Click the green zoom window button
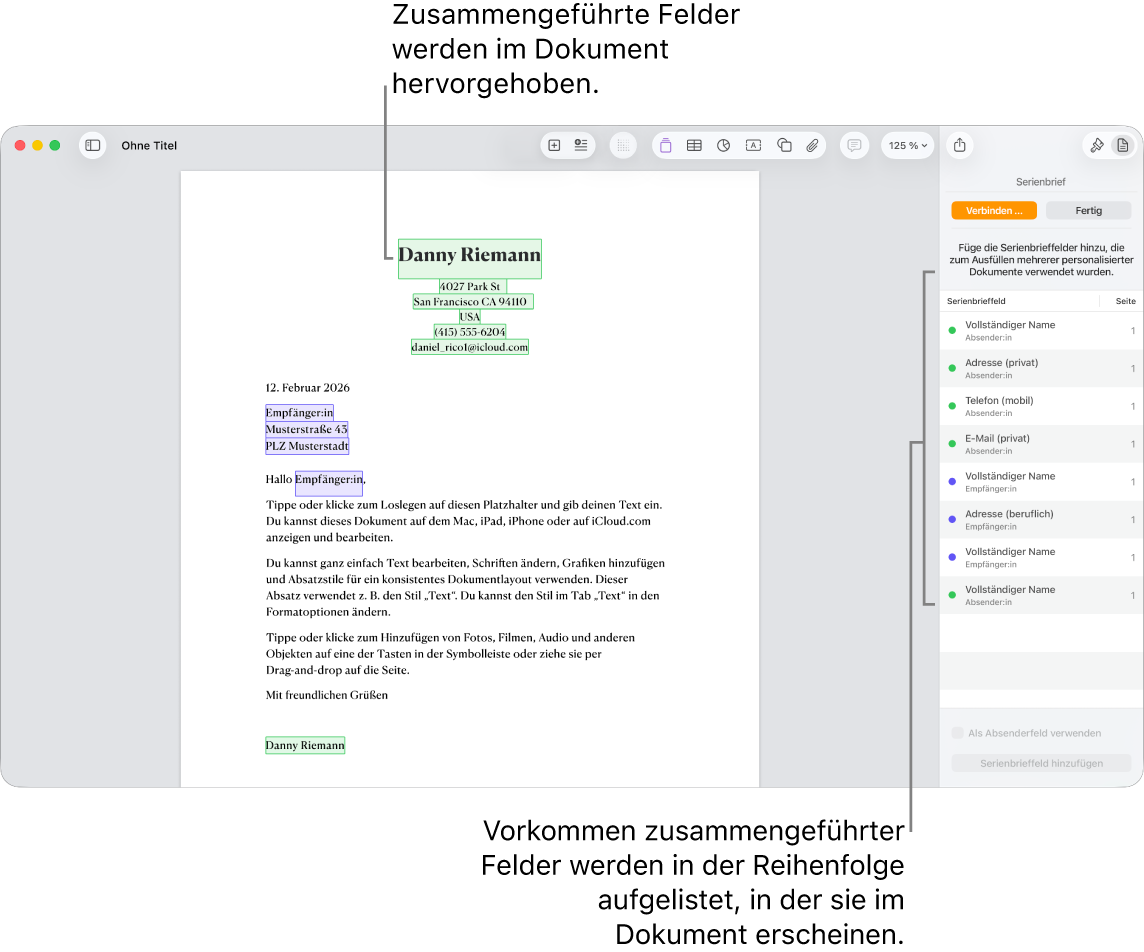The height and width of the screenshot is (952, 1144). coord(55,145)
